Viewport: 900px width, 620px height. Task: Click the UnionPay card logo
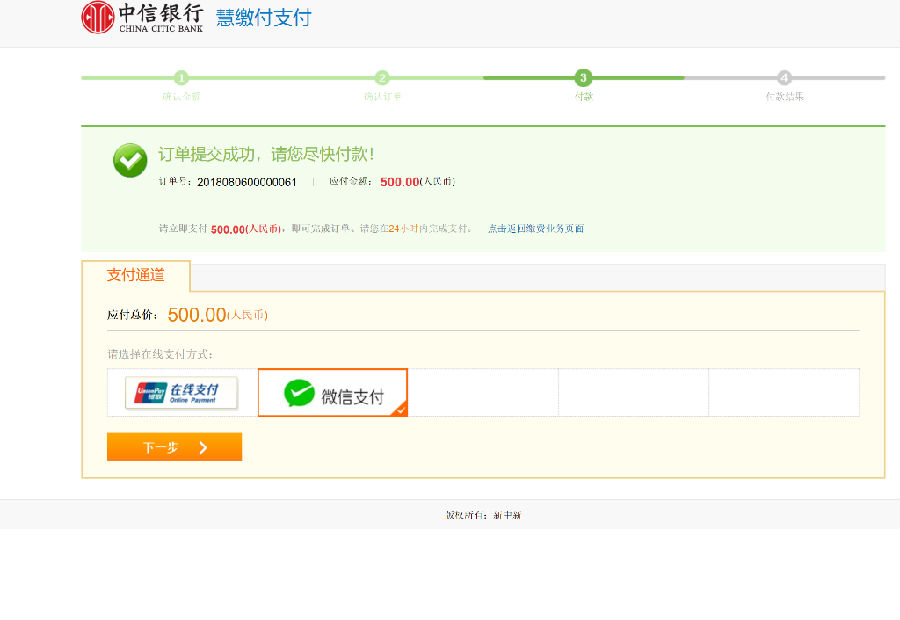(x=149, y=393)
